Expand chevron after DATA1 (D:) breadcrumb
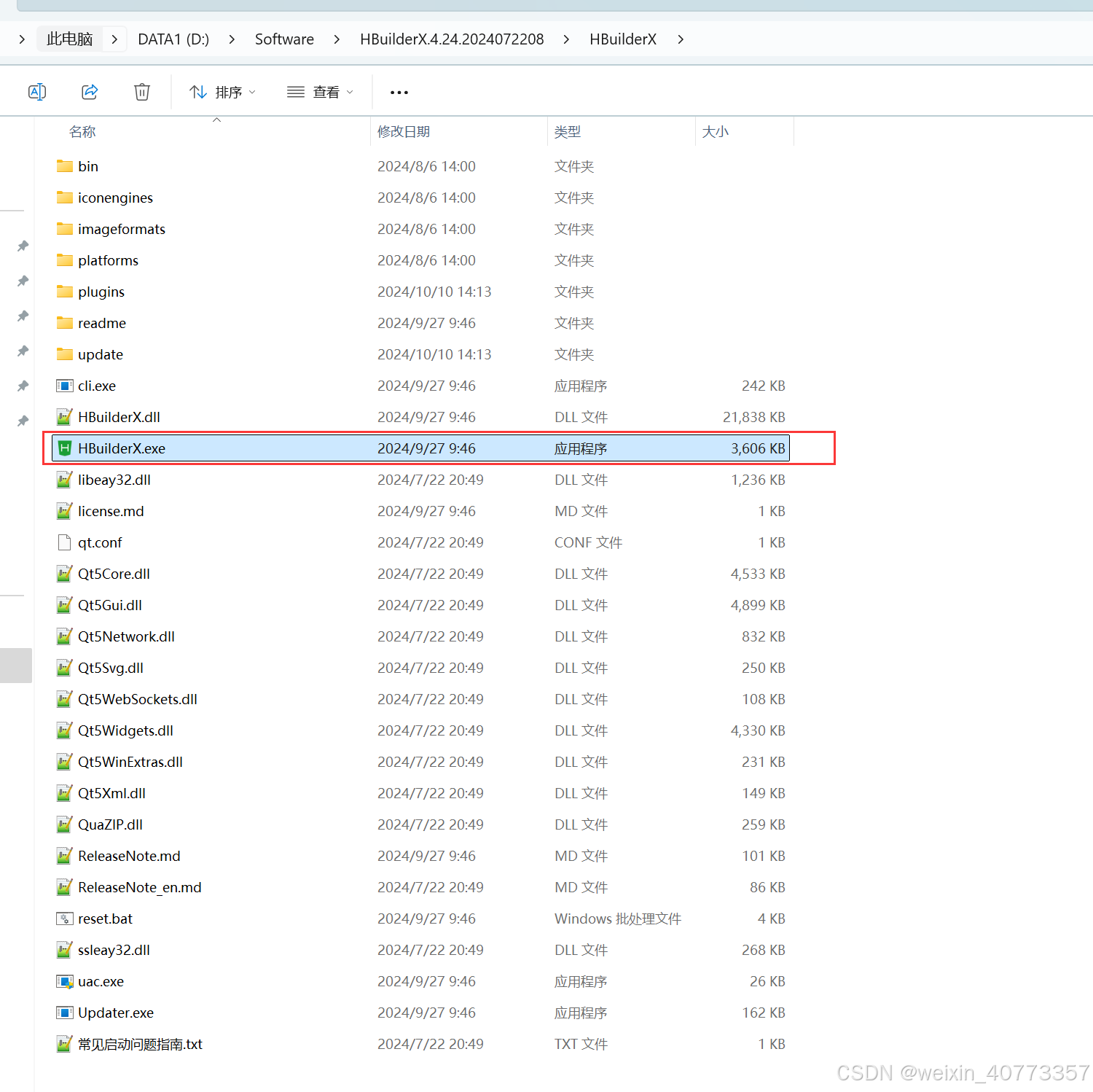The width and height of the screenshot is (1093, 1092). coord(232,39)
